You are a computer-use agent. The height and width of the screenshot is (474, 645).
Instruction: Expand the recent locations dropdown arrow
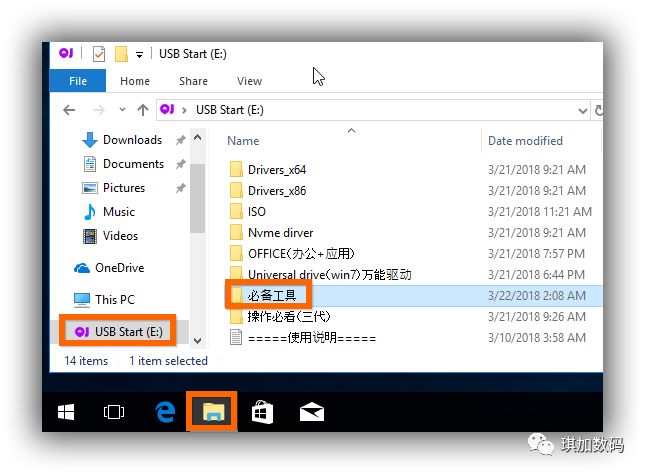121,110
